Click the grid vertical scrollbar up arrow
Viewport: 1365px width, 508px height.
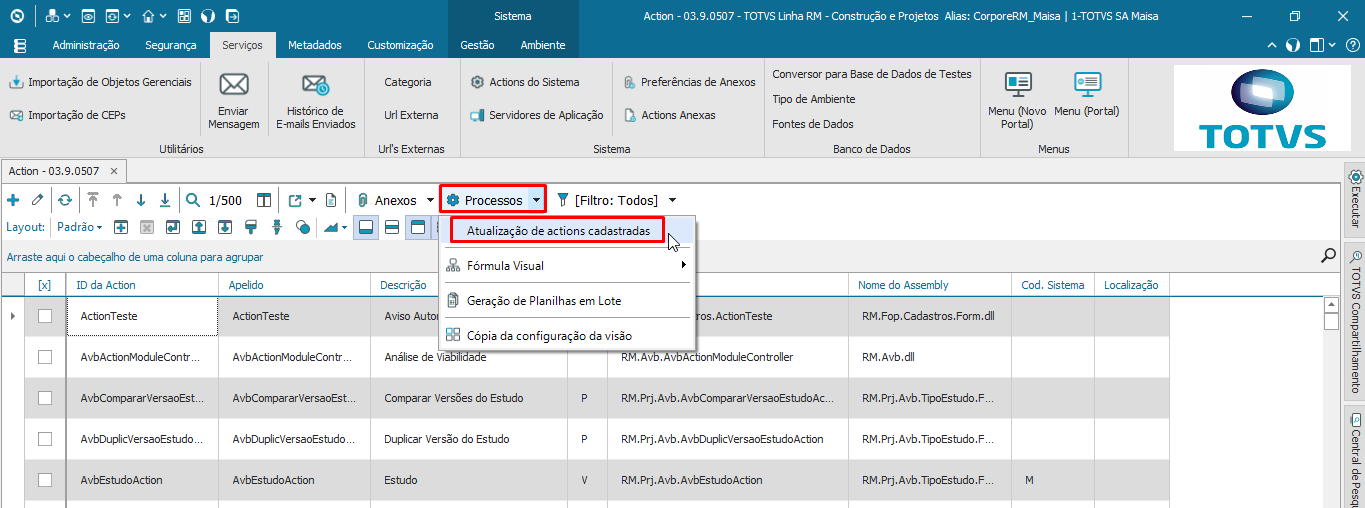coord(1331,304)
